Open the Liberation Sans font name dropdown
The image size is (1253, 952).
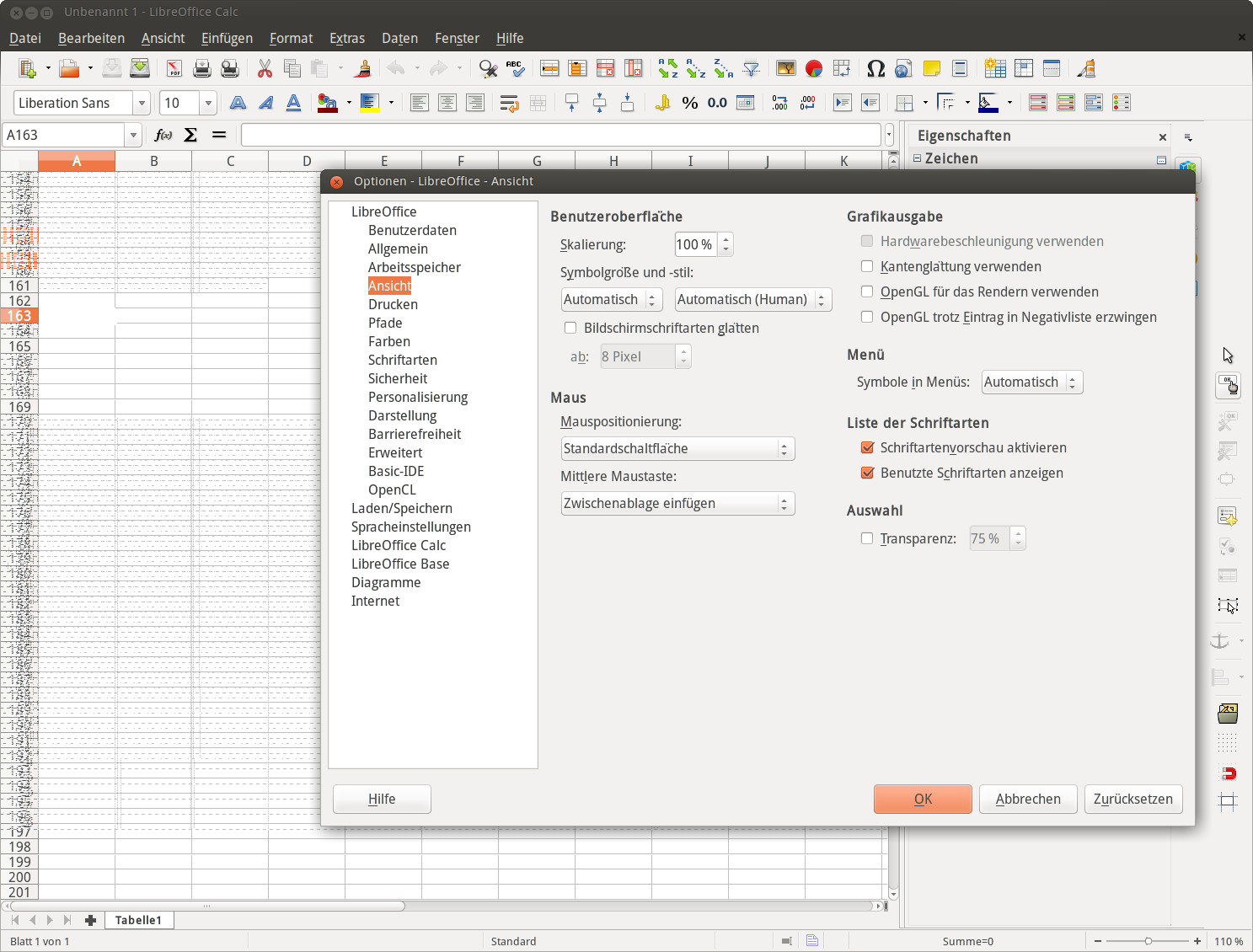[142, 103]
